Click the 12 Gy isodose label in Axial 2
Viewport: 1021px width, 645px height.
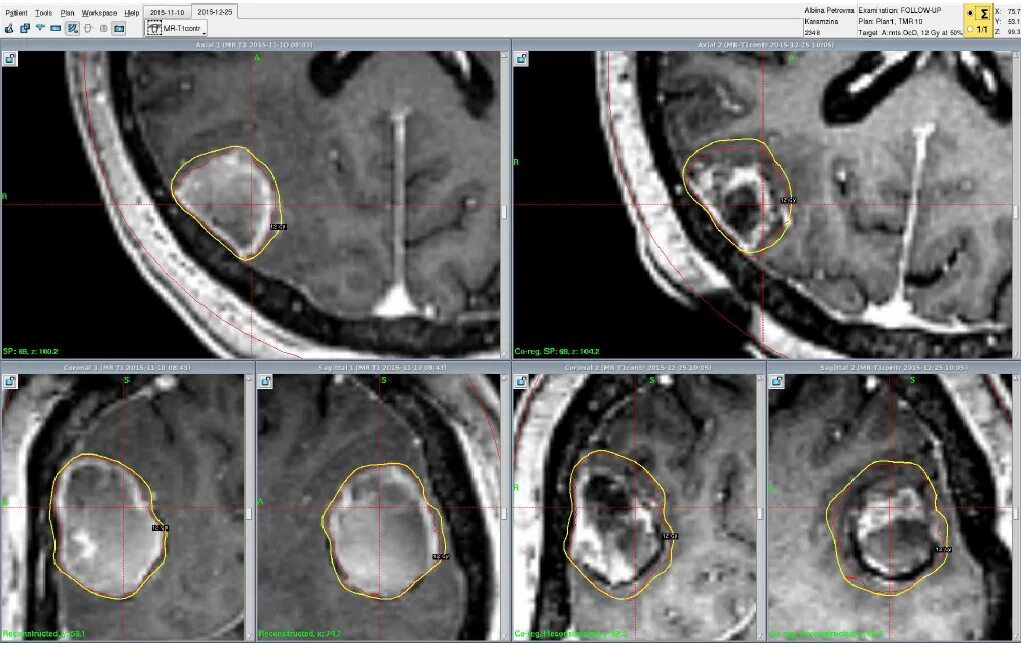click(x=789, y=200)
